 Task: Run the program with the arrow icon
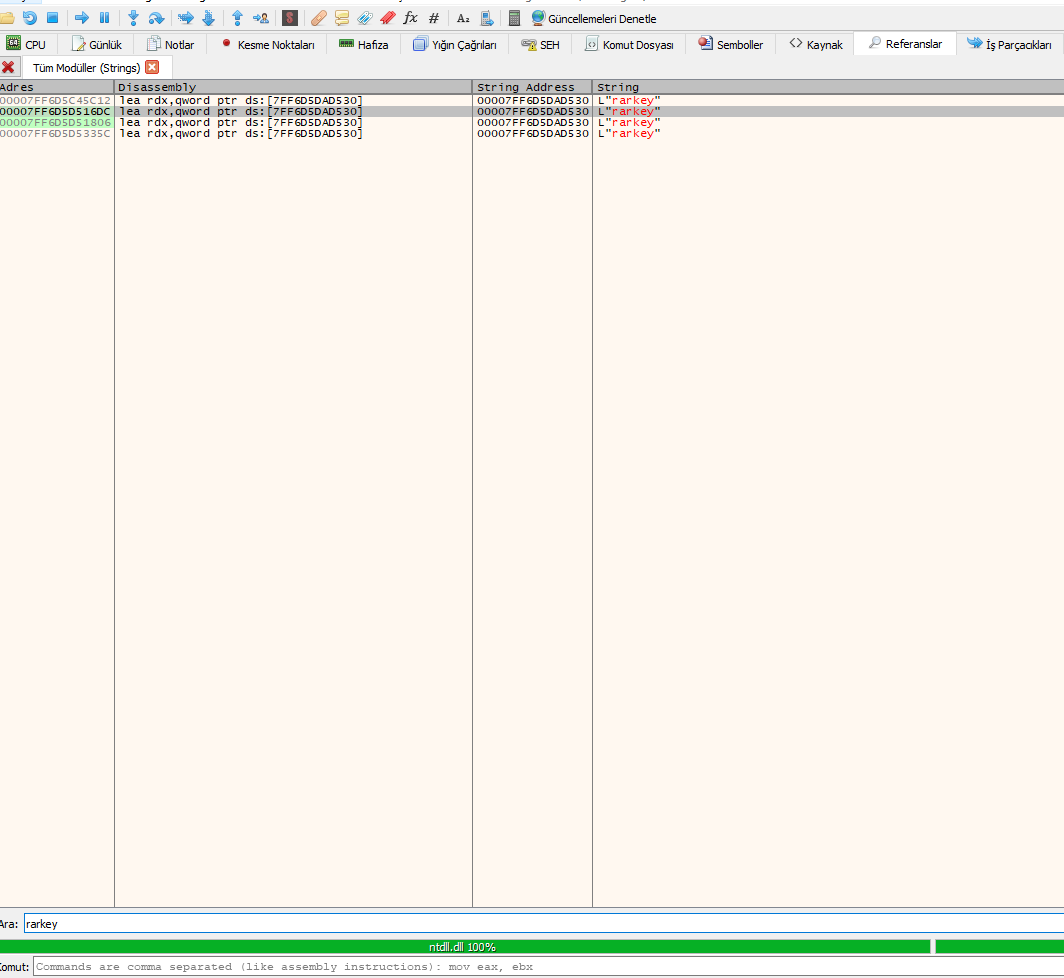(x=81, y=18)
